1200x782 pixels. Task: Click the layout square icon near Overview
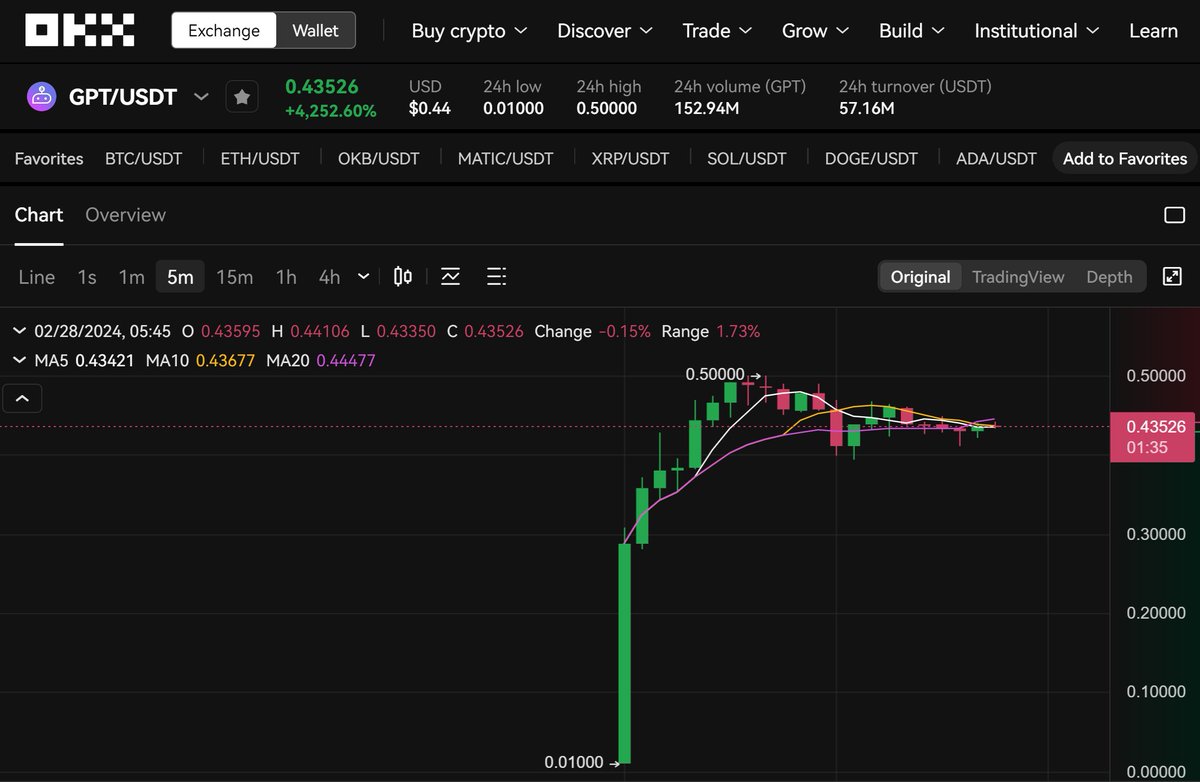point(1174,214)
